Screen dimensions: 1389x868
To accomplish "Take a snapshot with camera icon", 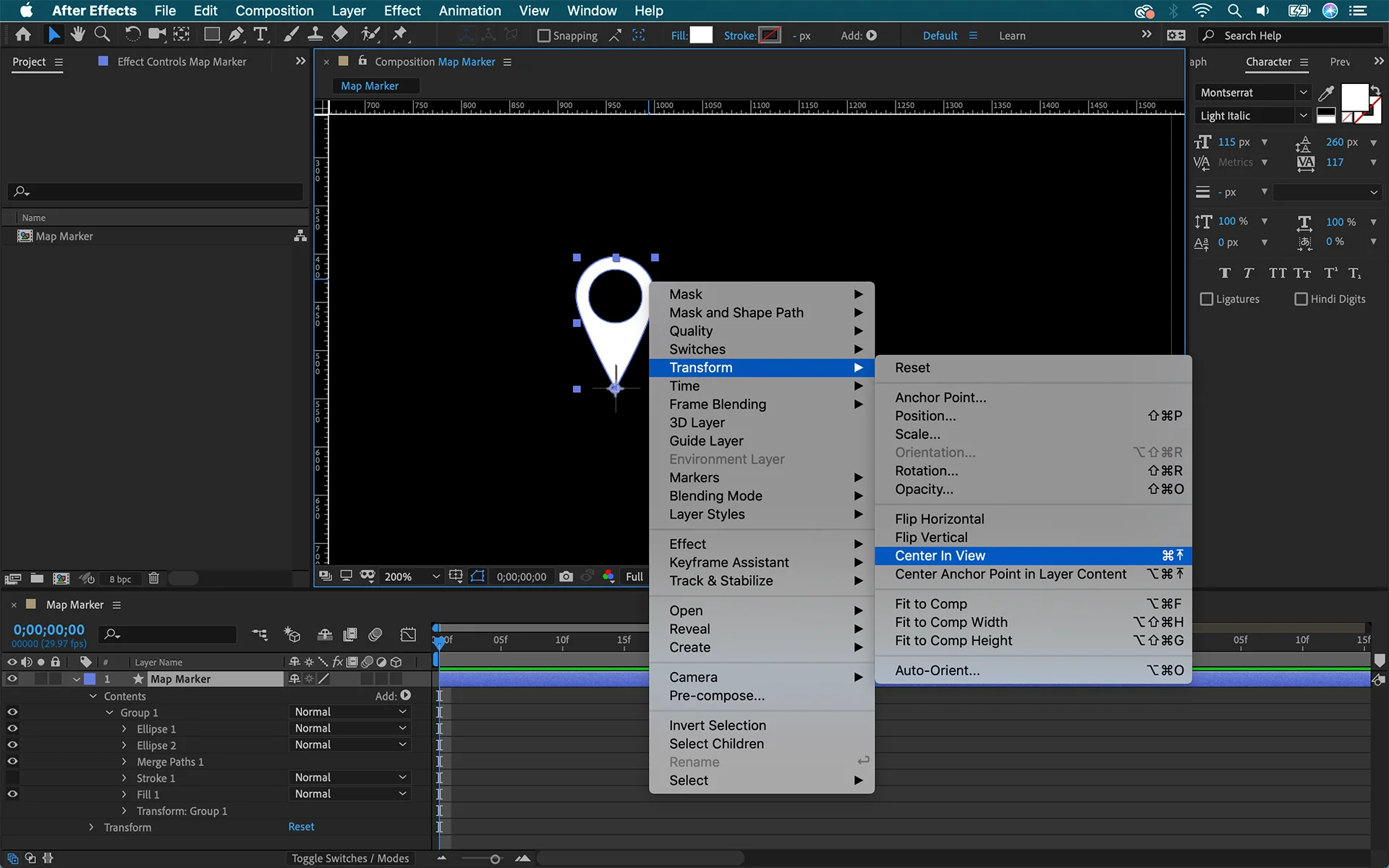I will click(566, 576).
